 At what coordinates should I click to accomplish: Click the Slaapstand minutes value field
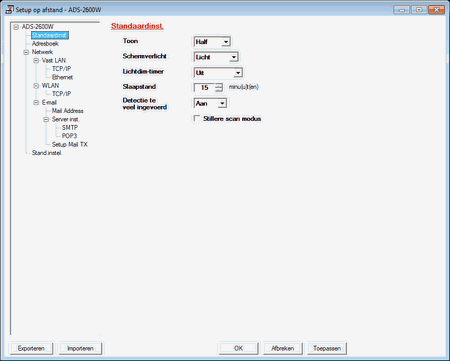click(204, 87)
